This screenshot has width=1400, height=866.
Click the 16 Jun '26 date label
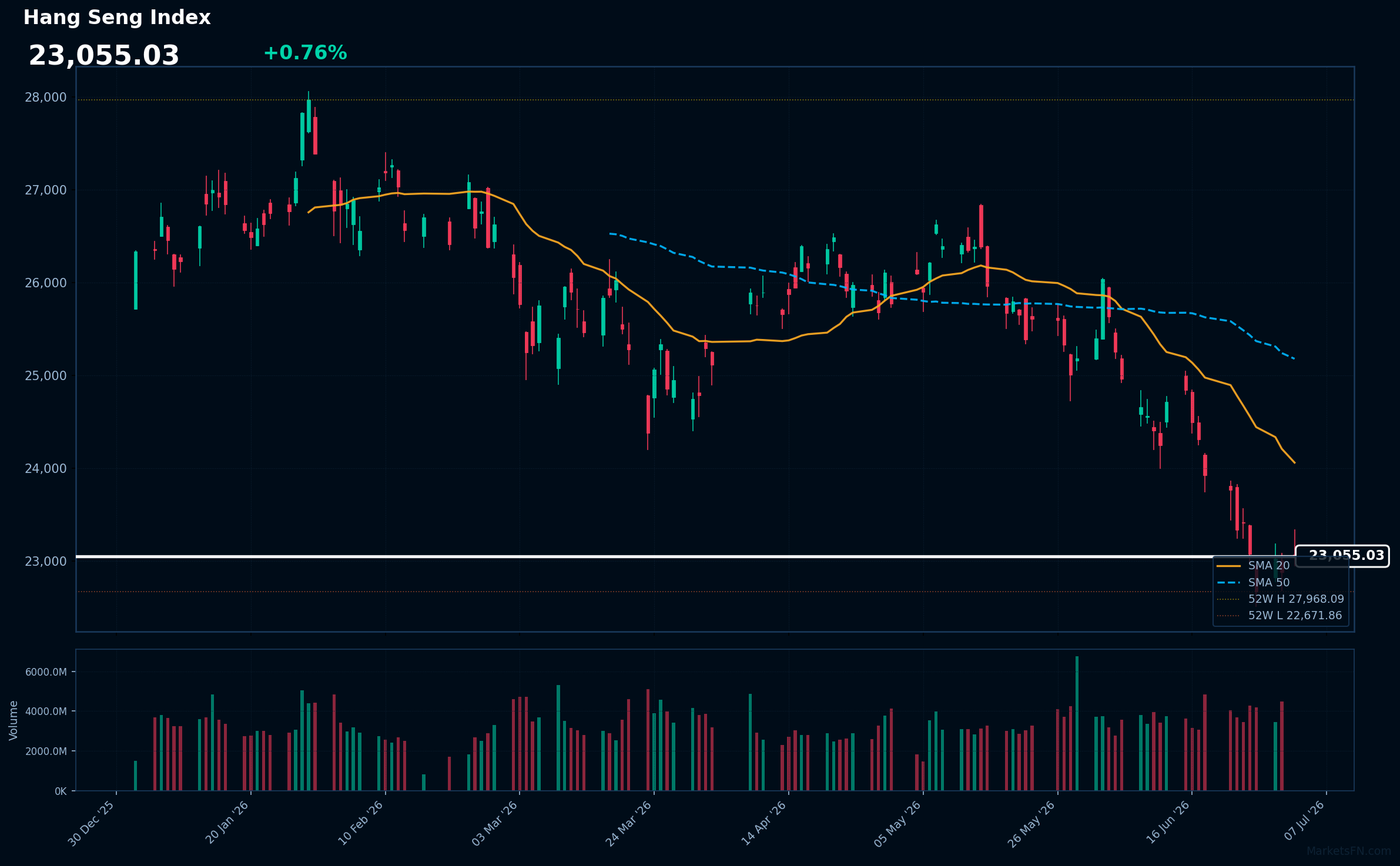1168,823
